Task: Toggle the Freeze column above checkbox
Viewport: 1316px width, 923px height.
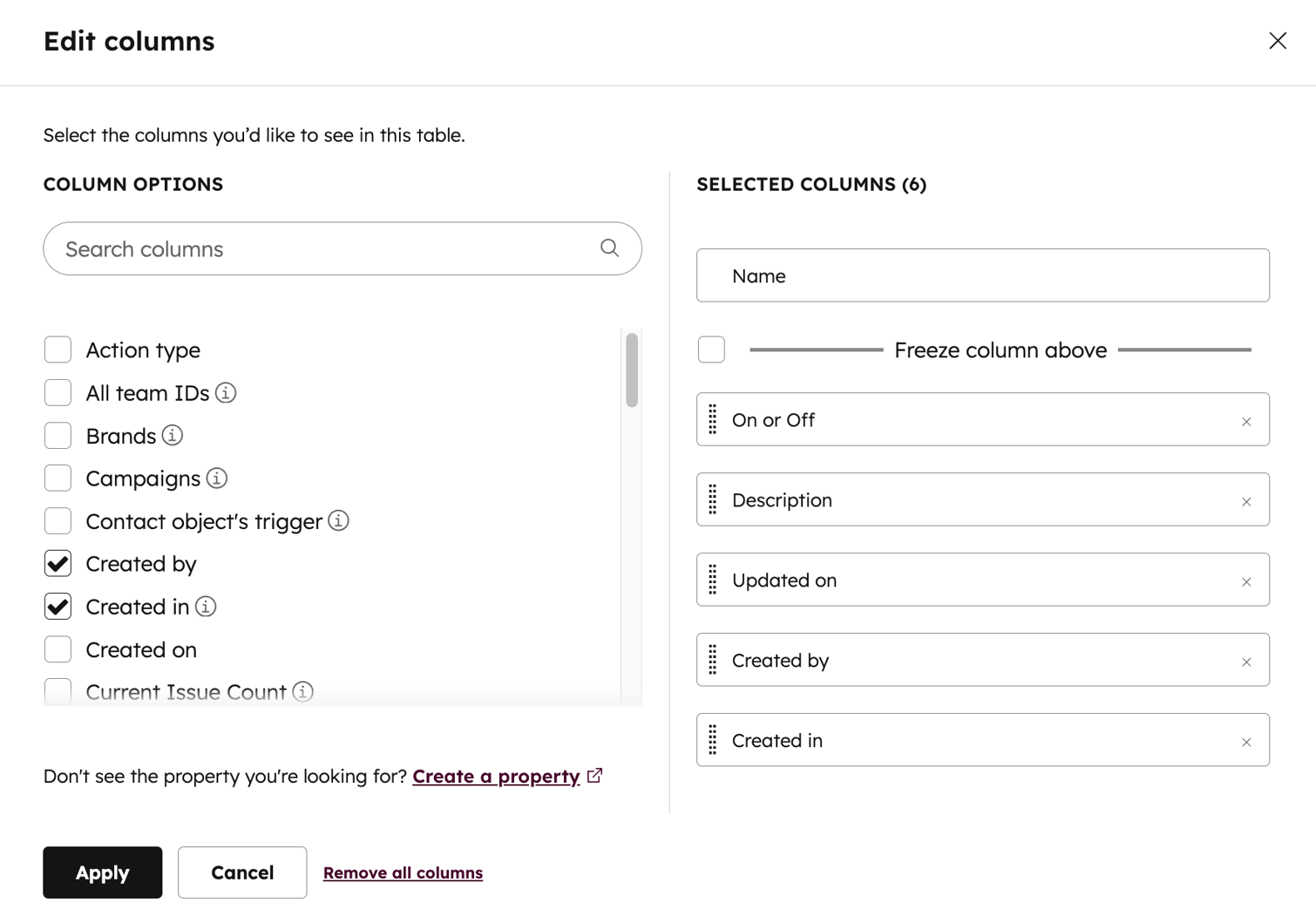Action: 711,349
